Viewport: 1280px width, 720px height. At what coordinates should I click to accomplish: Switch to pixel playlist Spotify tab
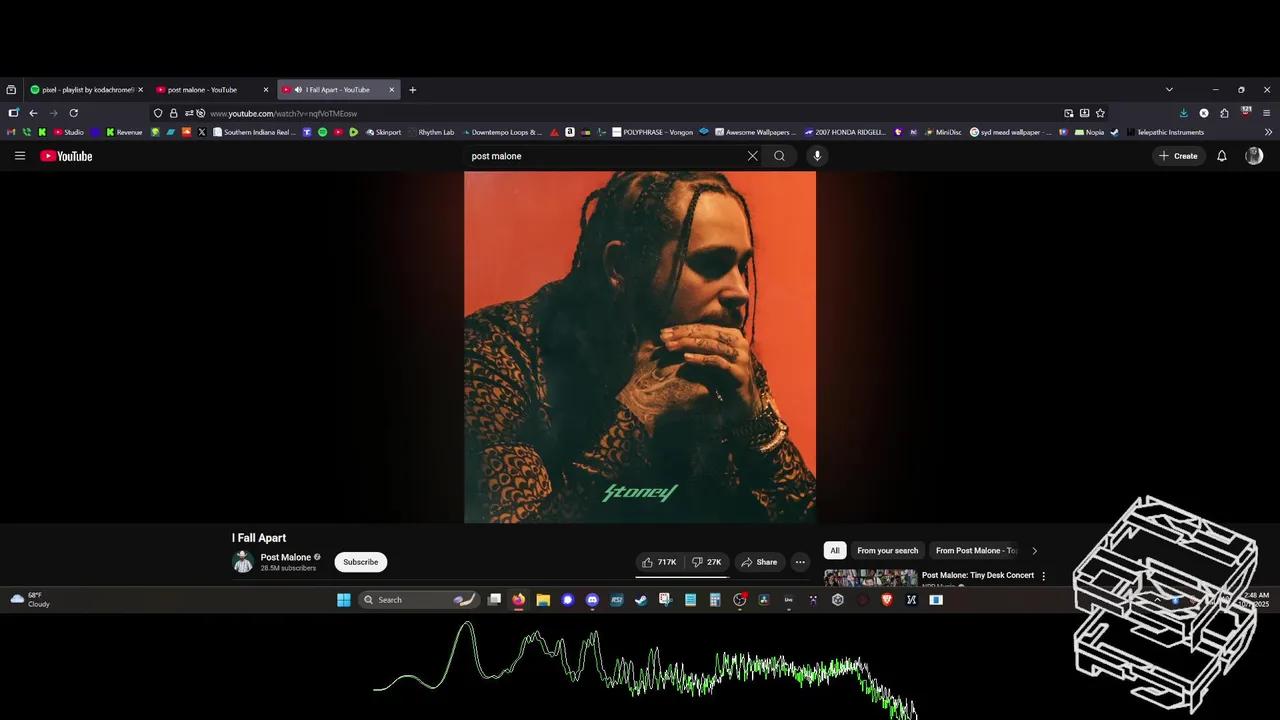[87, 90]
